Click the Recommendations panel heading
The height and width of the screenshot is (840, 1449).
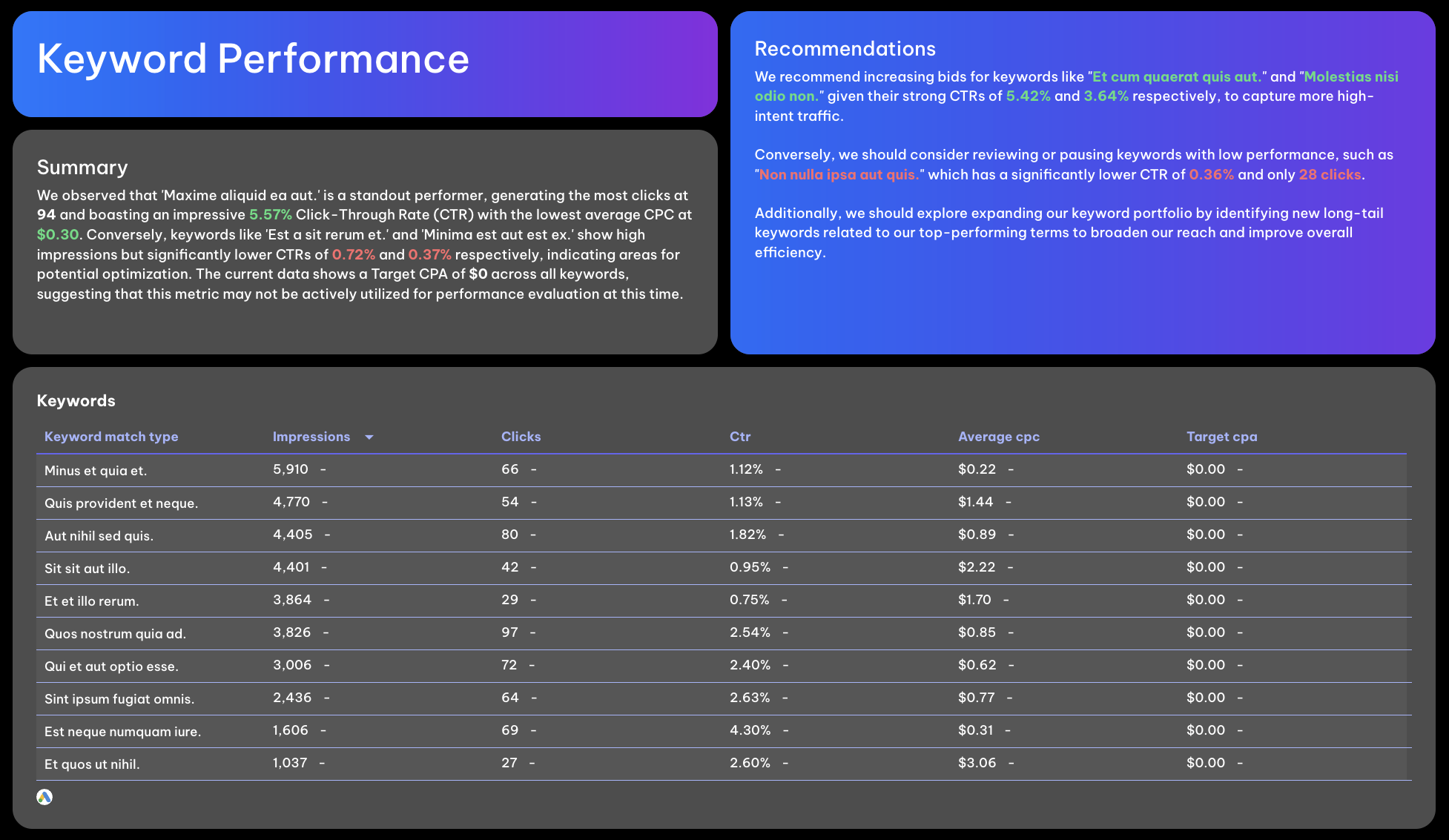click(x=845, y=48)
